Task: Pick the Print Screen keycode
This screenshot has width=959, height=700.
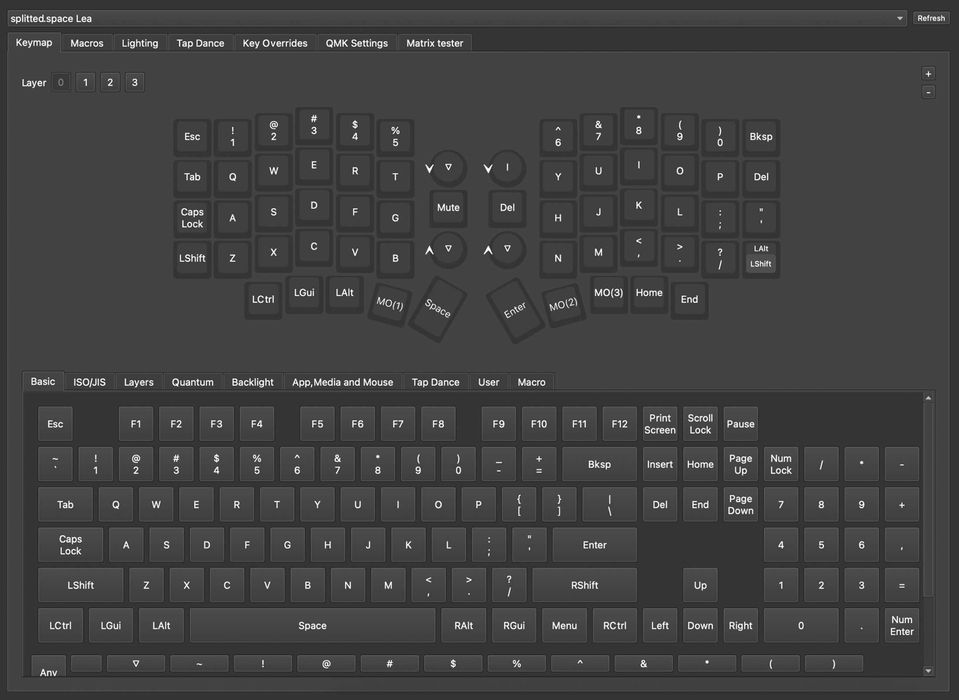Action: point(660,424)
